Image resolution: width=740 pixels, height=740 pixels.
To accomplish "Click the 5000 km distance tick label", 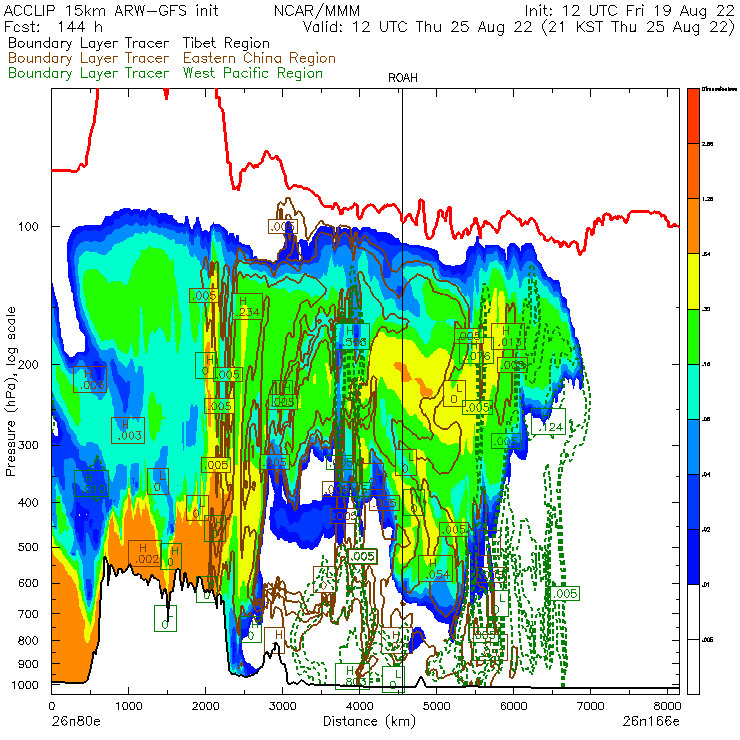I will pyautogui.click(x=437, y=706).
